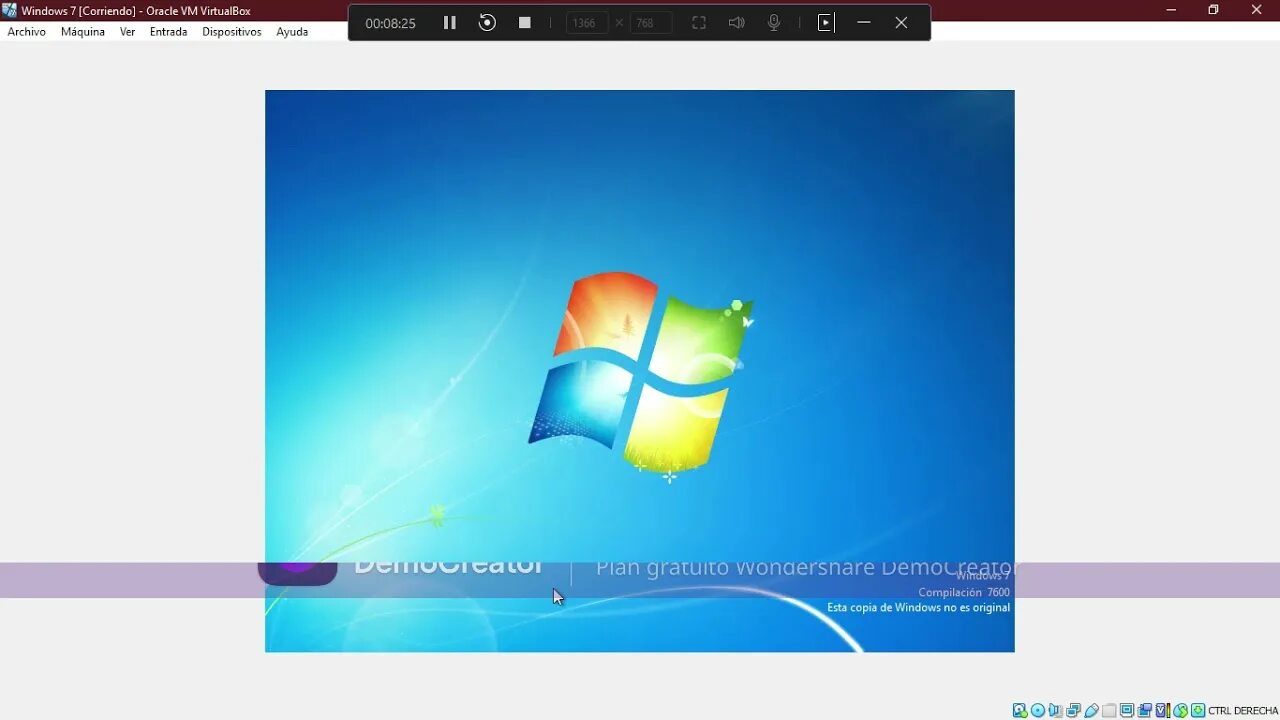This screenshot has width=1280, height=720.
Task: Pause the screen recording
Action: (450, 22)
